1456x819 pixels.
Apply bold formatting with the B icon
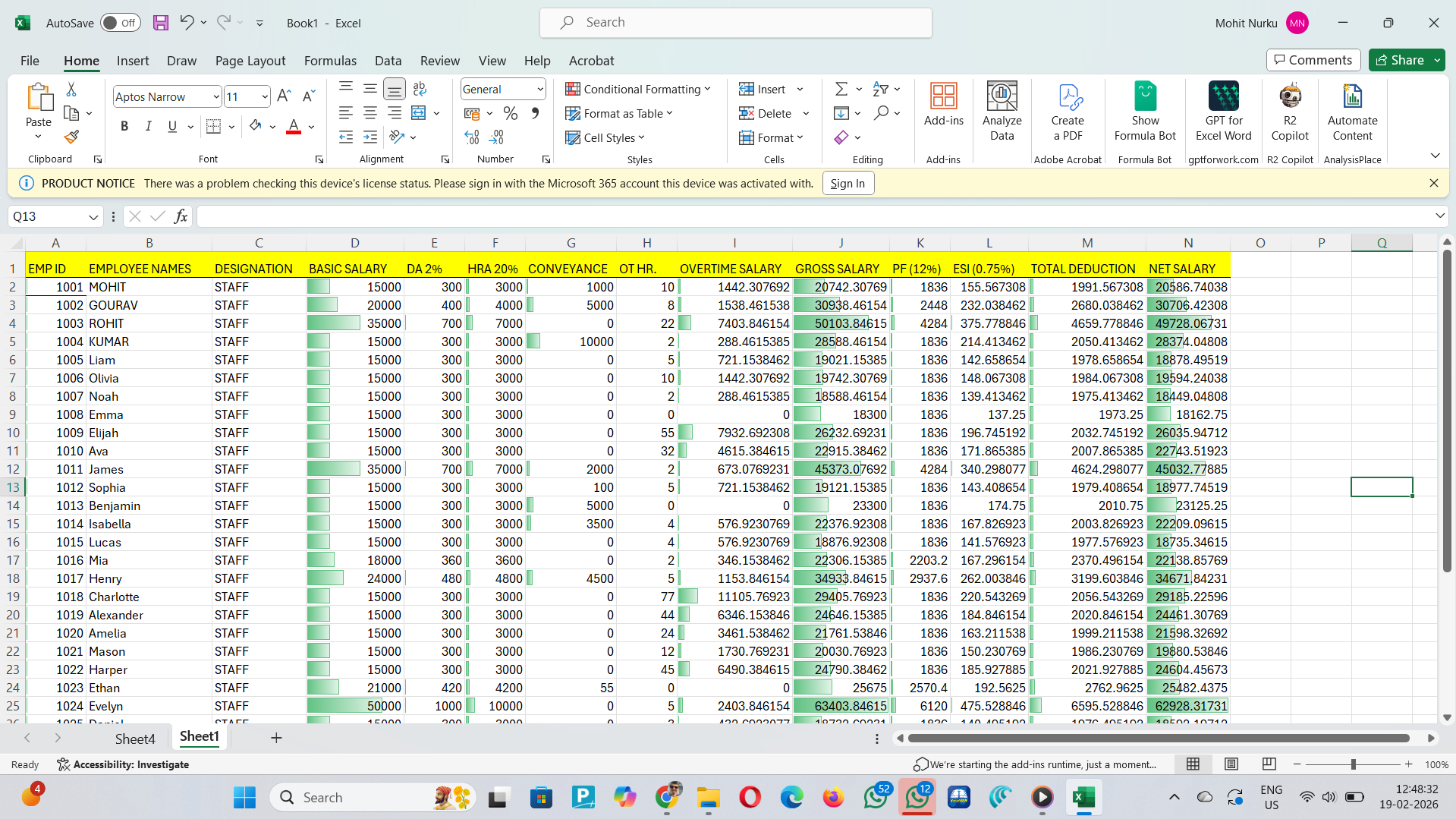124,126
